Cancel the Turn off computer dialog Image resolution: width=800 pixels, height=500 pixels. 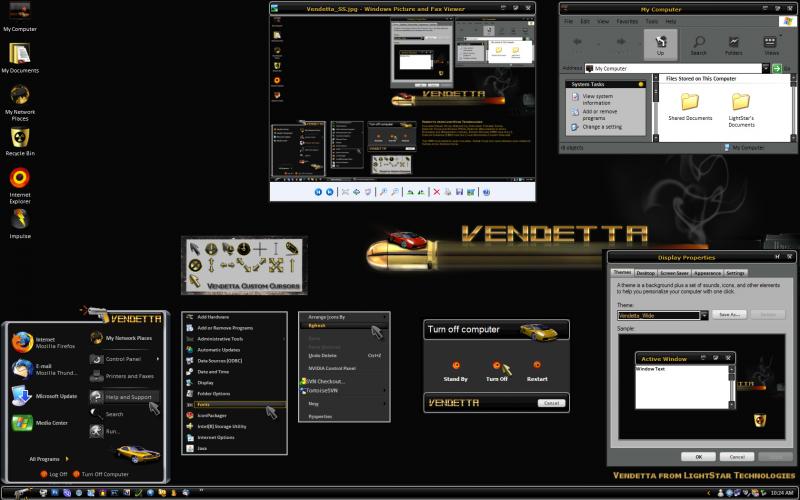click(x=552, y=403)
